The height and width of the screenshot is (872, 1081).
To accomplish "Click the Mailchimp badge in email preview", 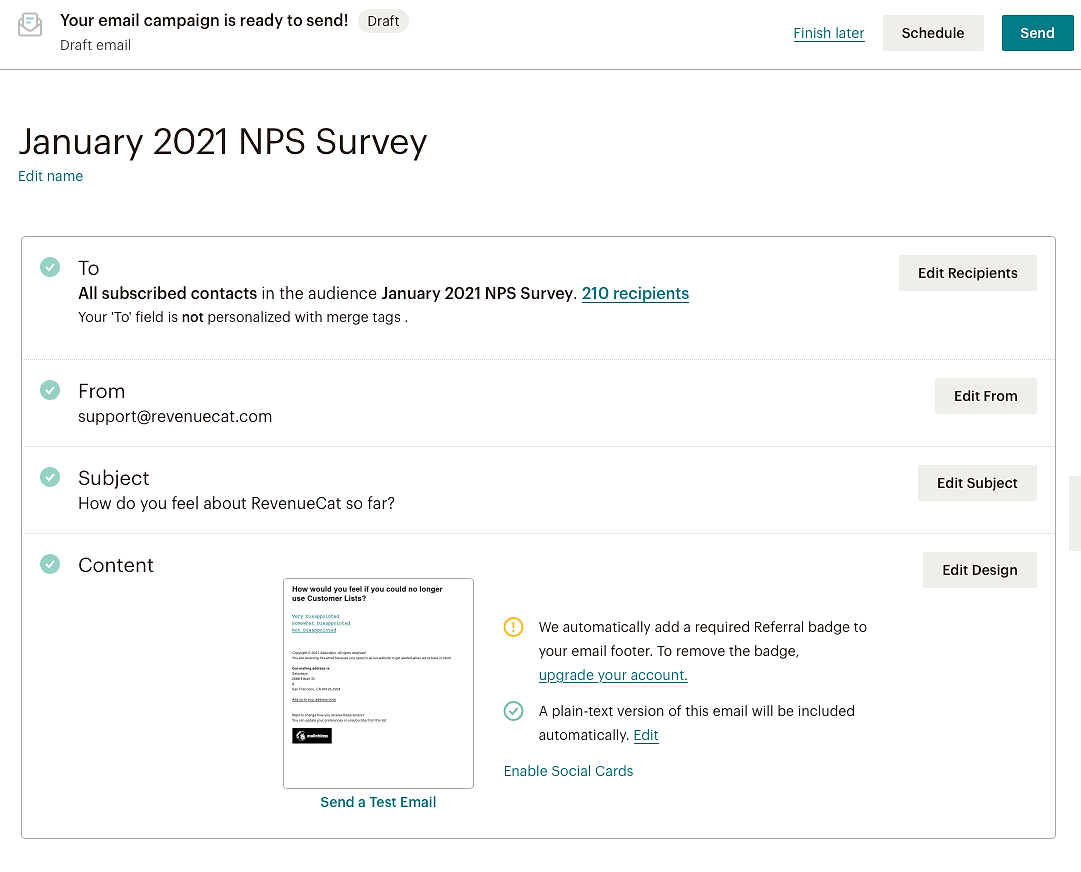I will tap(312, 736).
